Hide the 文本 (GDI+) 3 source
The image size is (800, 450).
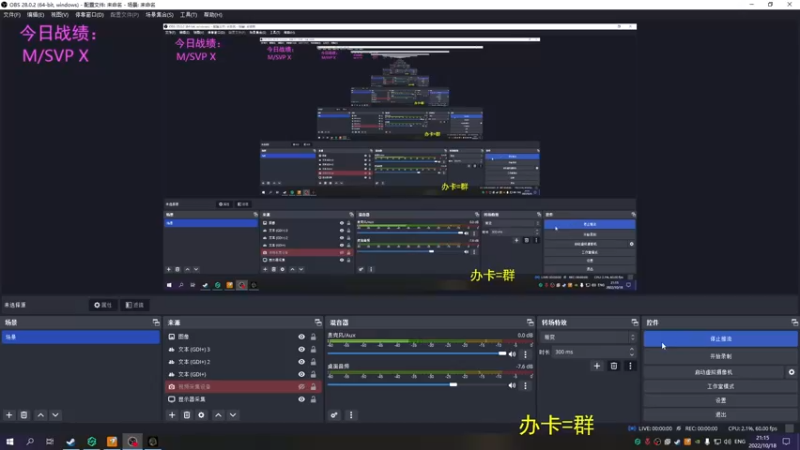tap(302, 349)
